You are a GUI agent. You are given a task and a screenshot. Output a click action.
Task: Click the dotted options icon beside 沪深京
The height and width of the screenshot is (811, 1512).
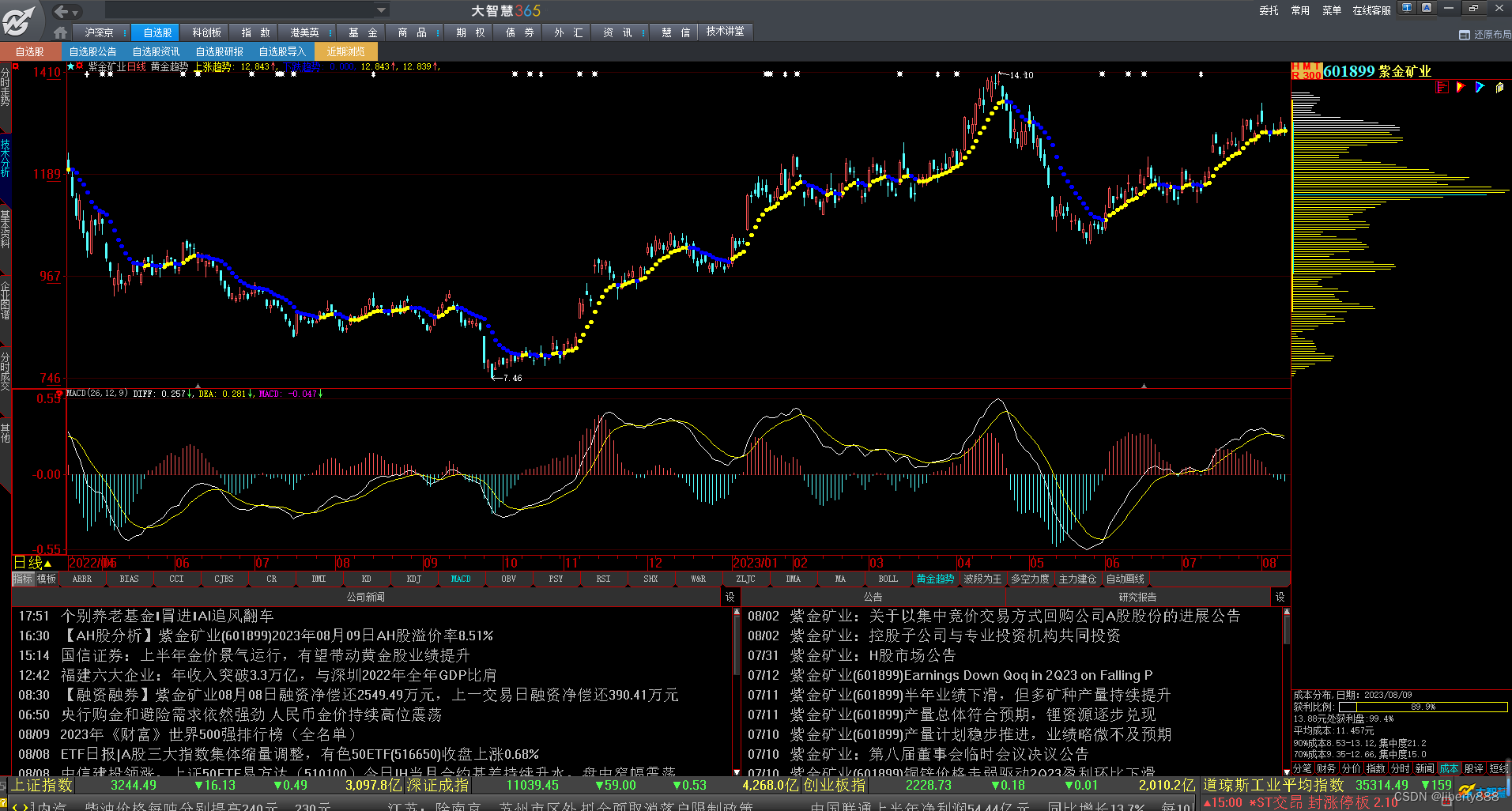pos(125,33)
